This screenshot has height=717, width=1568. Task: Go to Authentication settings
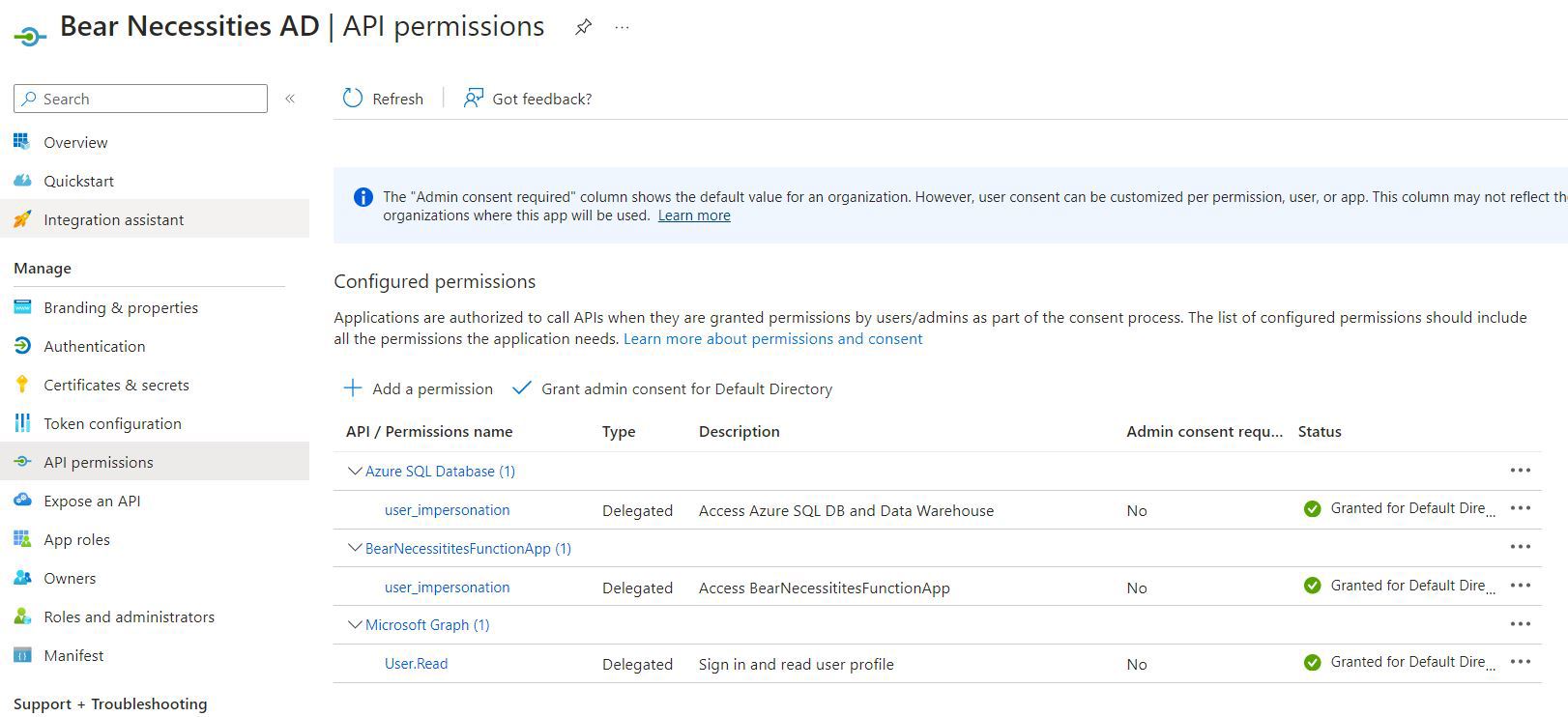pyautogui.click(x=94, y=346)
